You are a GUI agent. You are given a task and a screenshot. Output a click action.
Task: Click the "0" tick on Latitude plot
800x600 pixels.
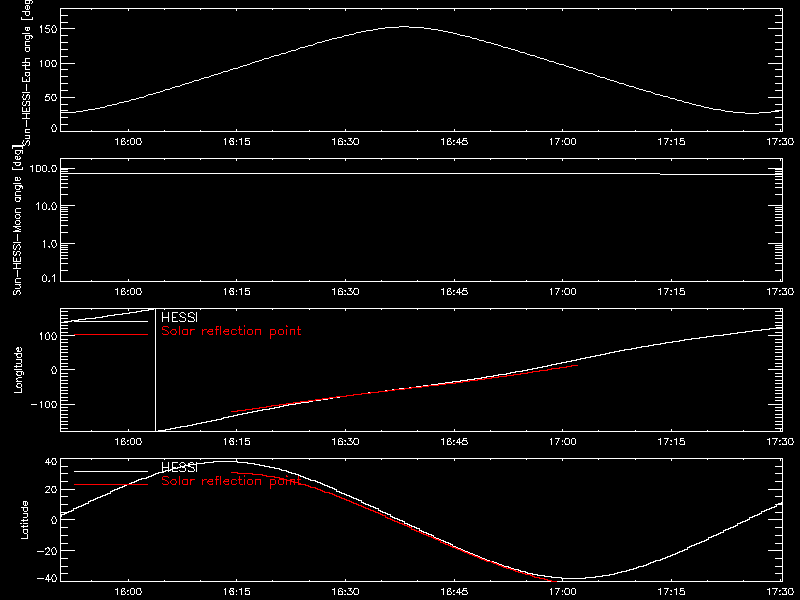[x=54, y=520]
